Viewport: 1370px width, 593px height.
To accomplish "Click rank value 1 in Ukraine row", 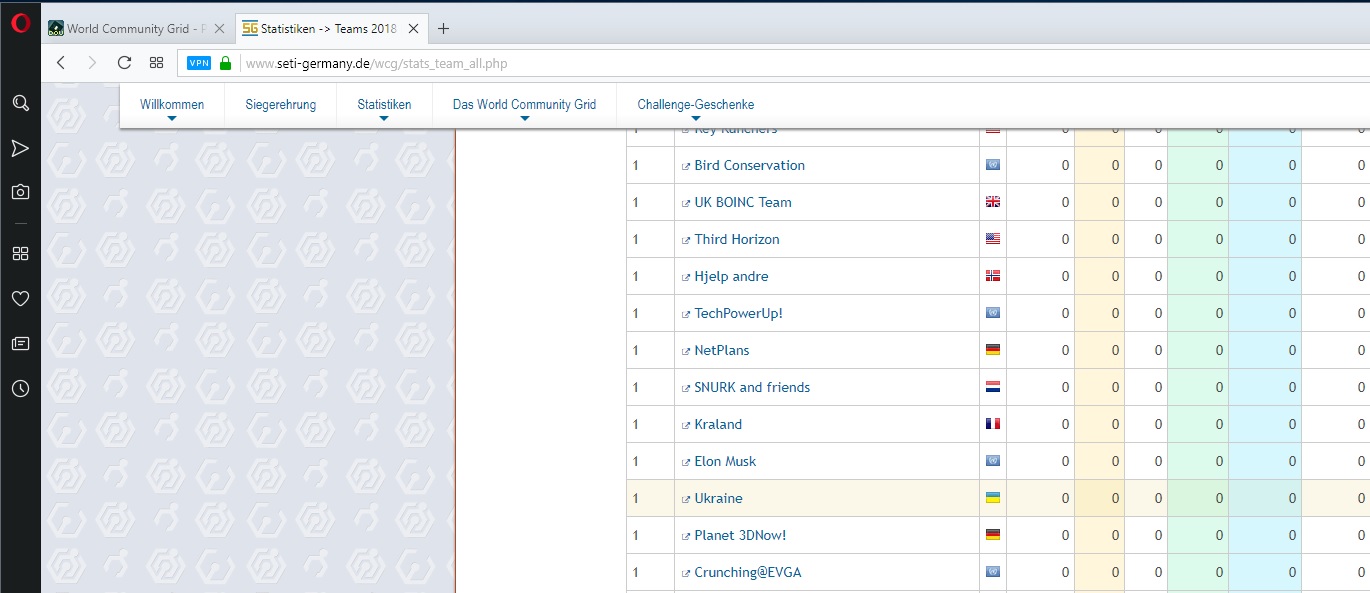I will [x=635, y=498].
